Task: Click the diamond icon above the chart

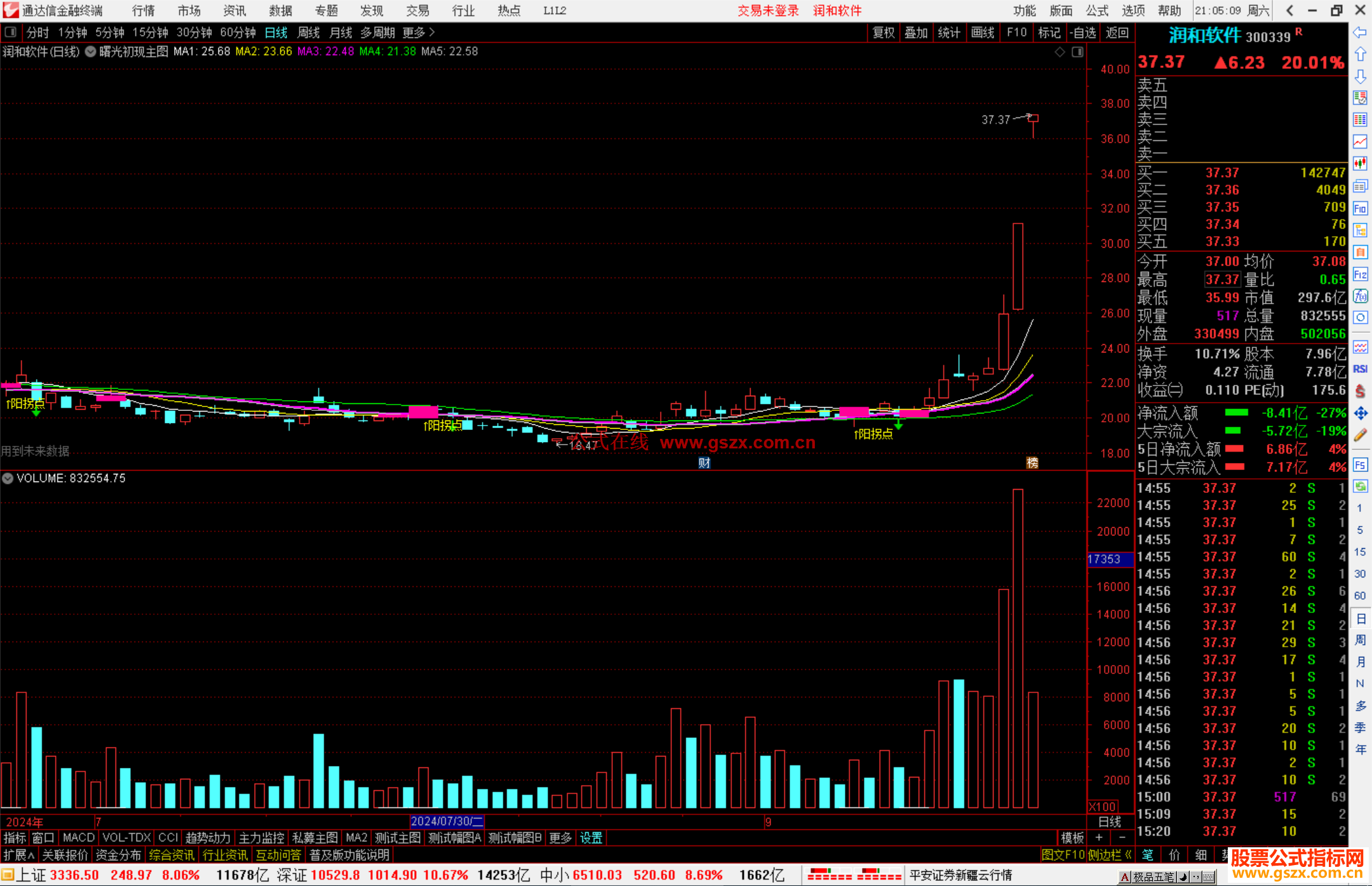Action: pyautogui.click(x=1060, y=52)
